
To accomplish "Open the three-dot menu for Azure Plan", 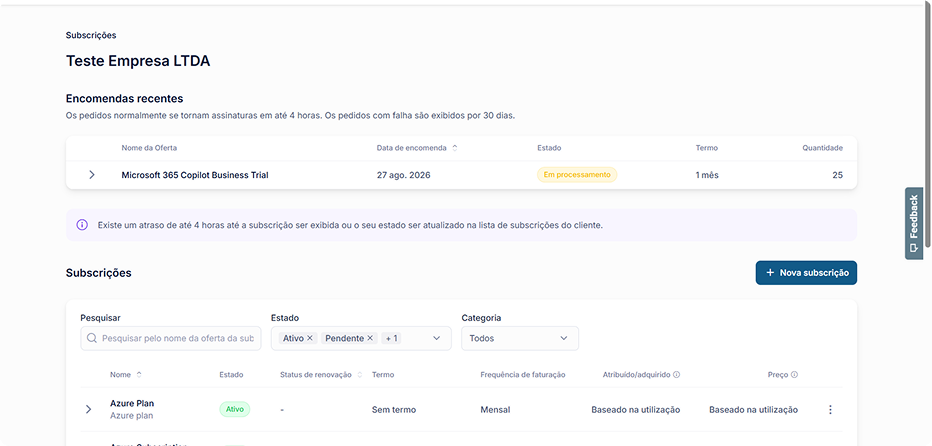I will click(x=830, y=410).
